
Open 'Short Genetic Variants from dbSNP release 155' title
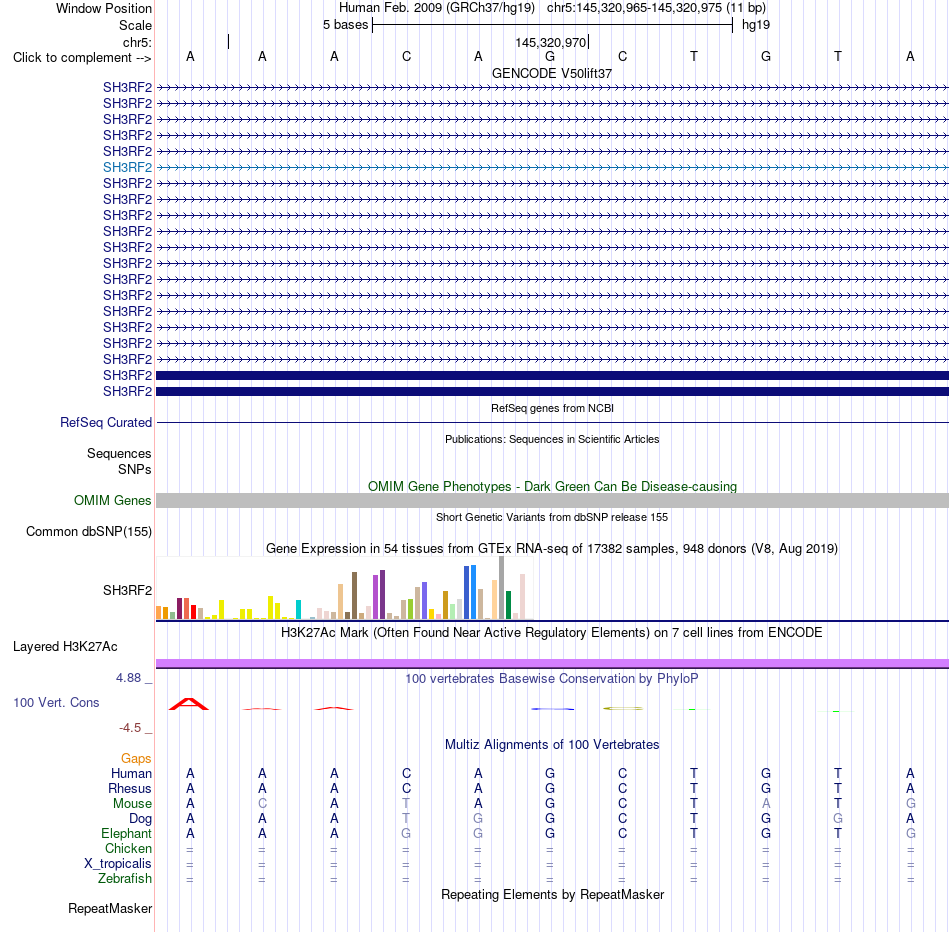[x=552, y=518]
